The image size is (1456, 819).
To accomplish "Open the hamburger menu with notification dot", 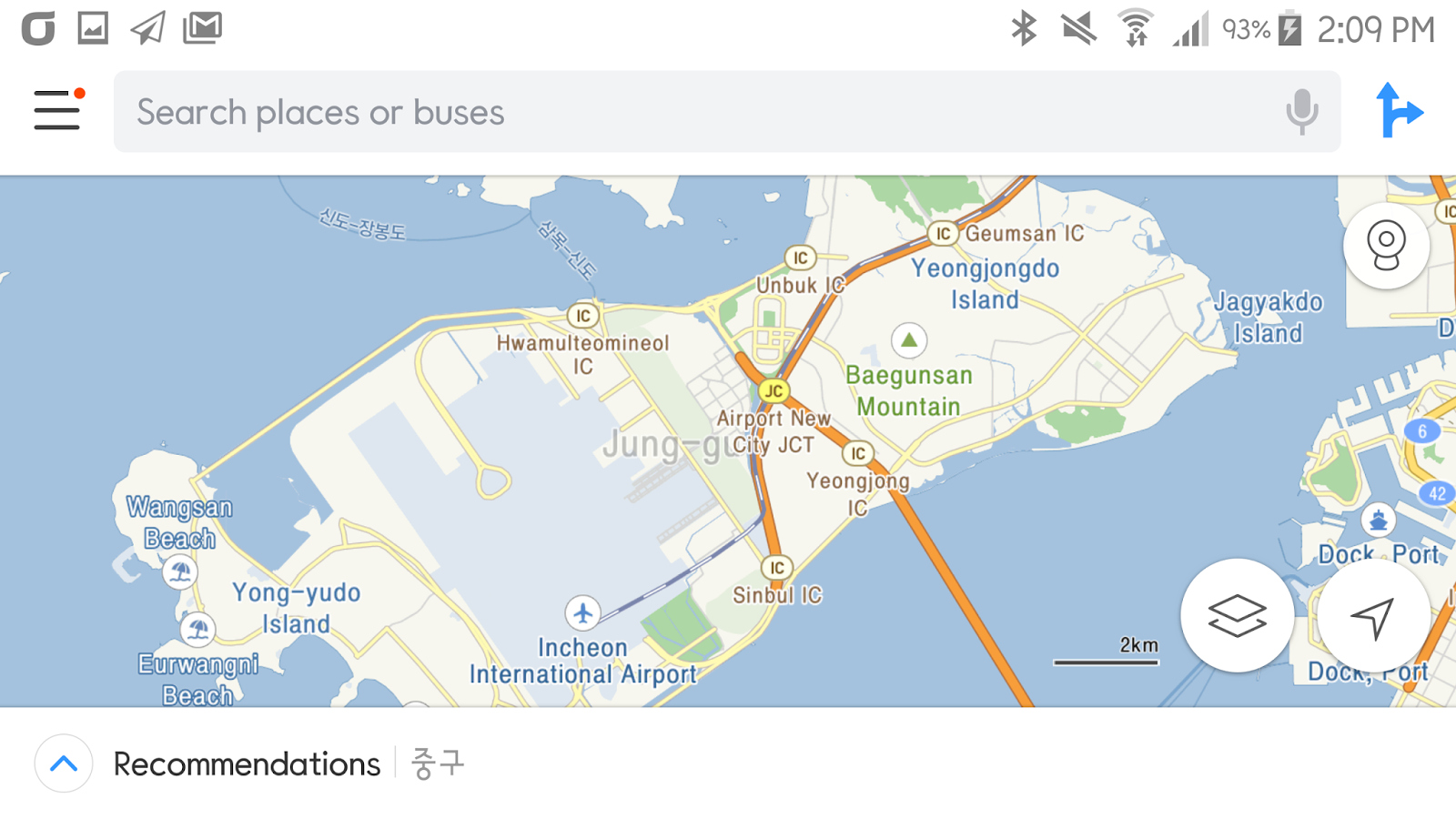I will click(56, 111).
